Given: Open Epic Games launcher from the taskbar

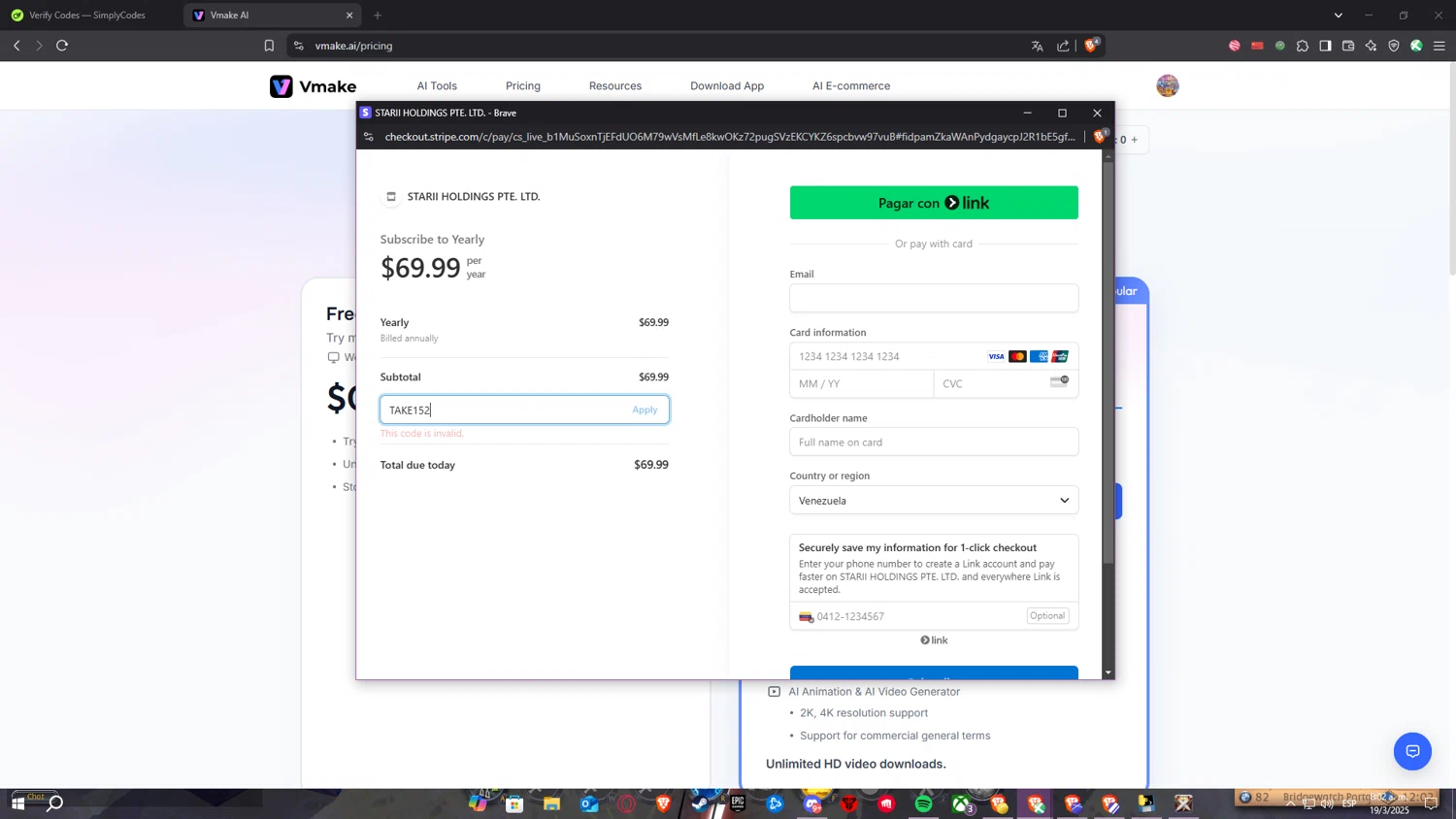Looking at the screenshot, I should [738, 803].
